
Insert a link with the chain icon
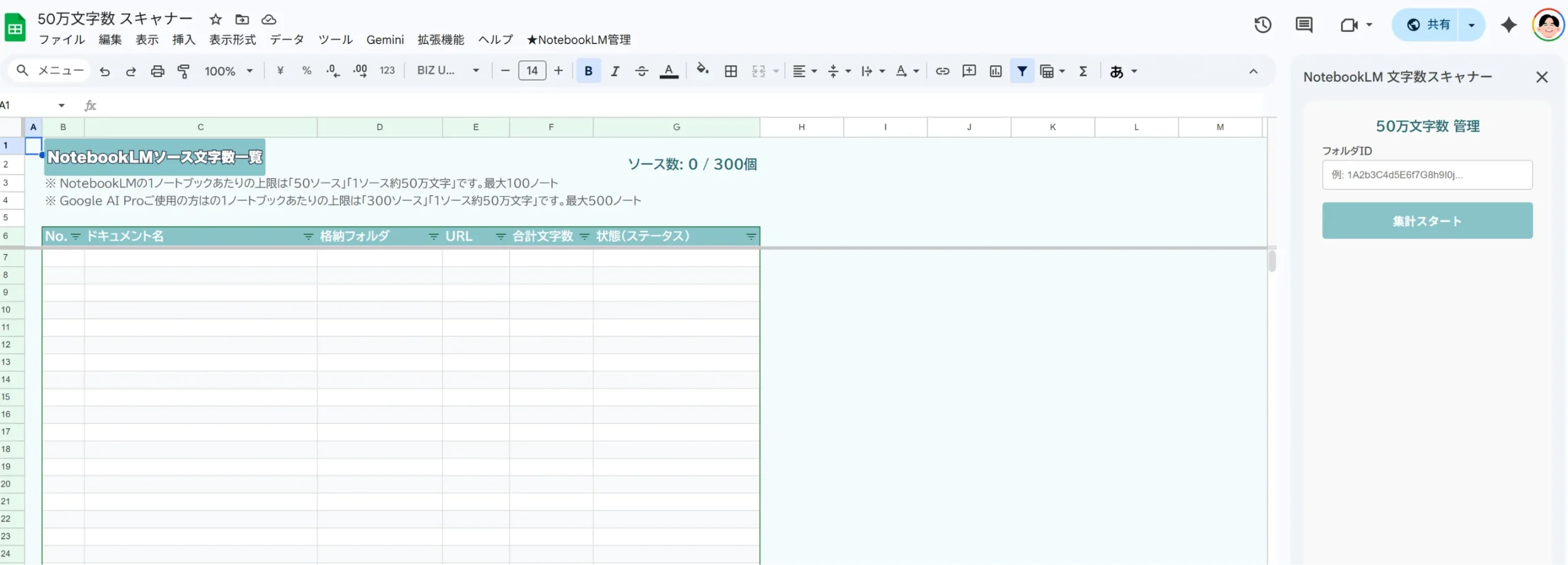click(942, 71)
